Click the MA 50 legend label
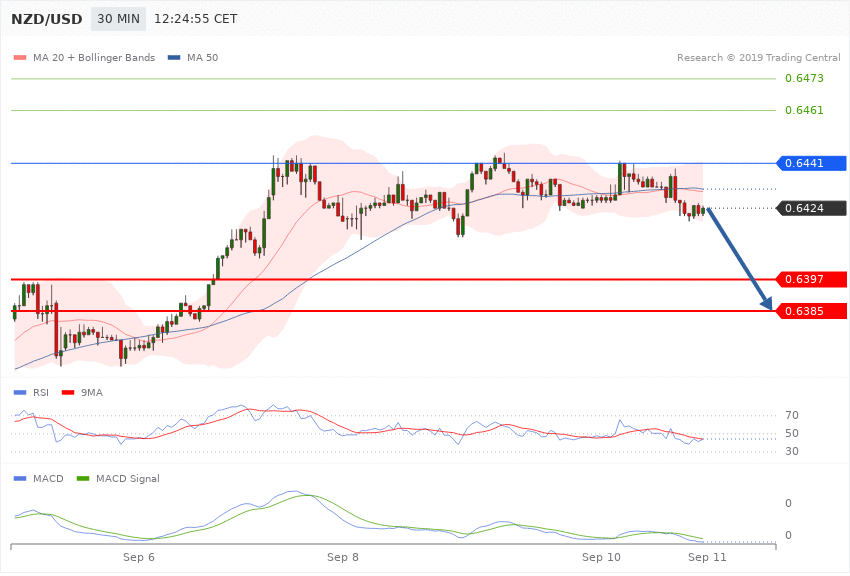The width and height of the screenshot is (850, 576). tap(202, 57)
